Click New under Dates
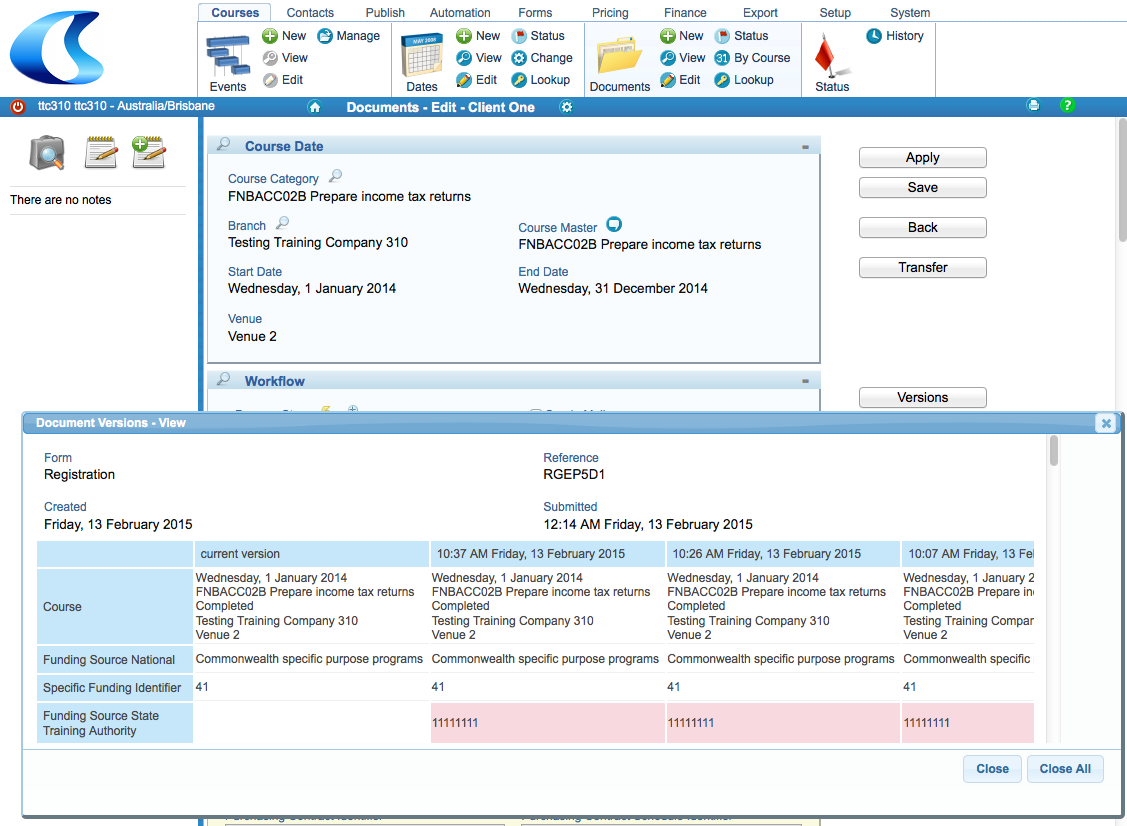The height and width of the screenshot is (826, 1127). coord(478,36)
